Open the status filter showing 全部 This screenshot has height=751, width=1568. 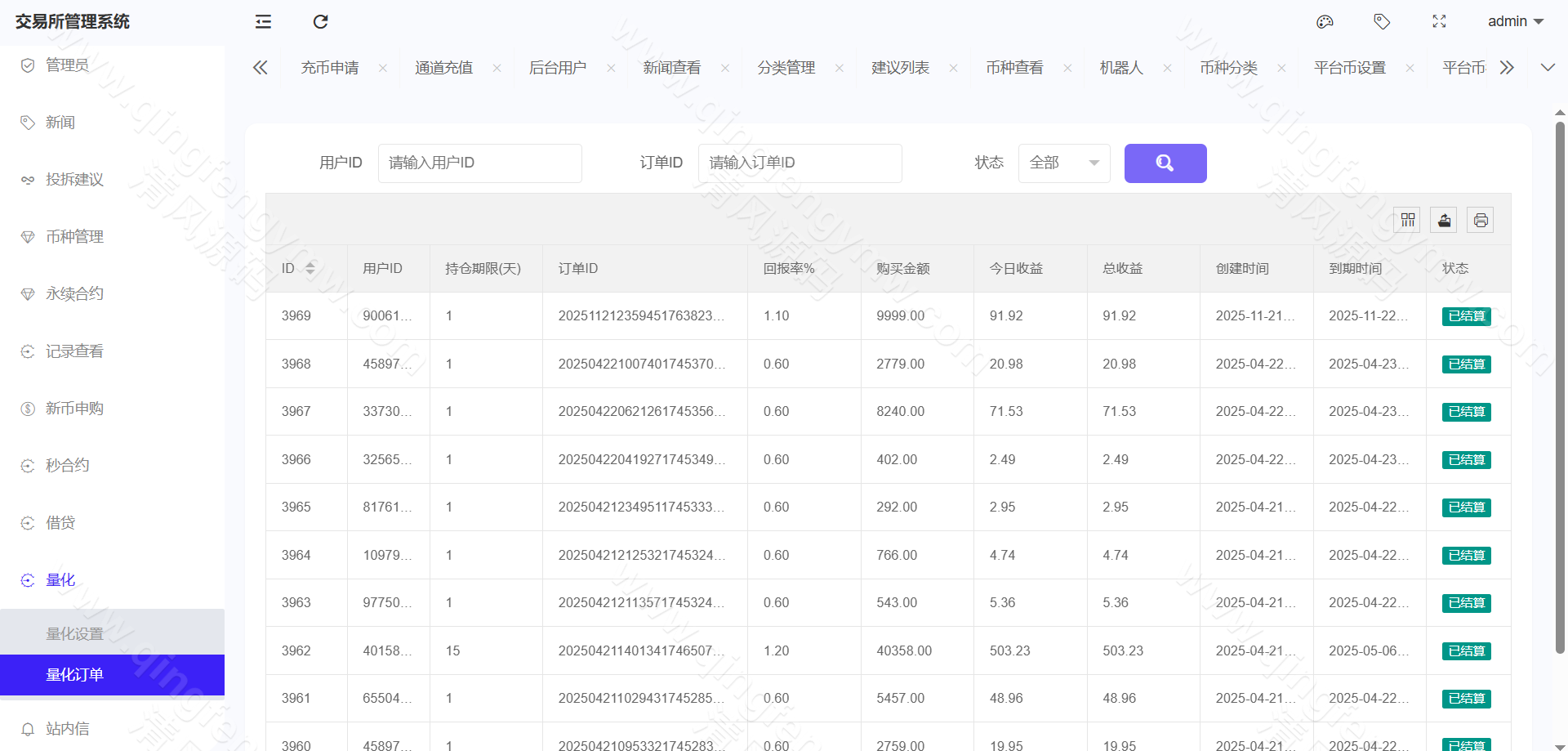[1063, 163]
